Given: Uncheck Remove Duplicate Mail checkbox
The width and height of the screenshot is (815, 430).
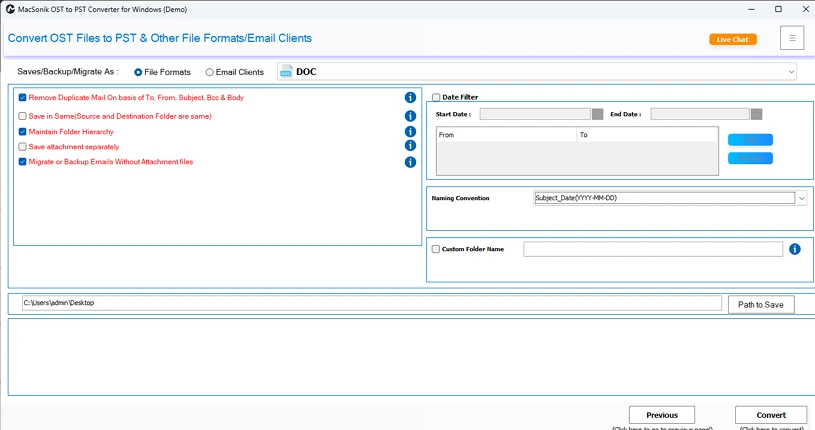Looking at the screenshot, I should coord(23,98).
